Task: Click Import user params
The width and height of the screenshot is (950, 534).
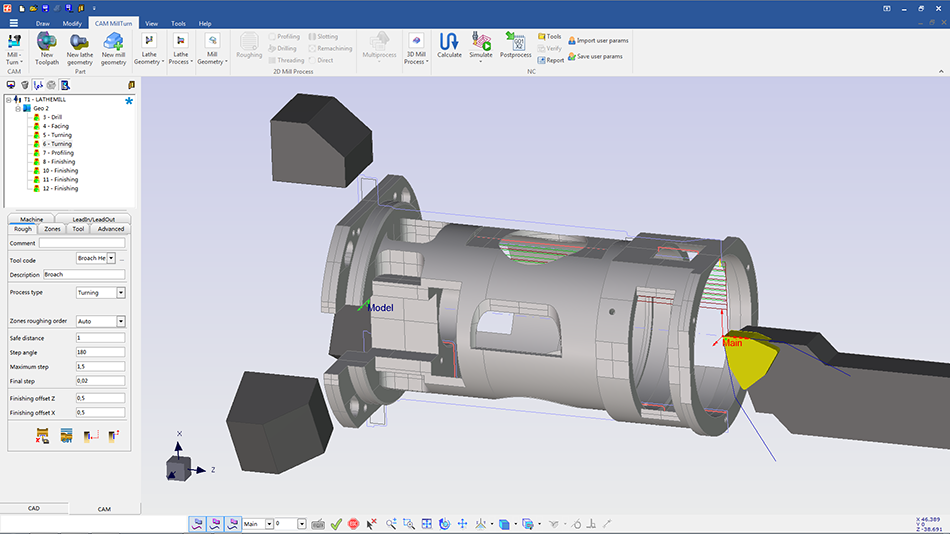Action: pos(602,41)
